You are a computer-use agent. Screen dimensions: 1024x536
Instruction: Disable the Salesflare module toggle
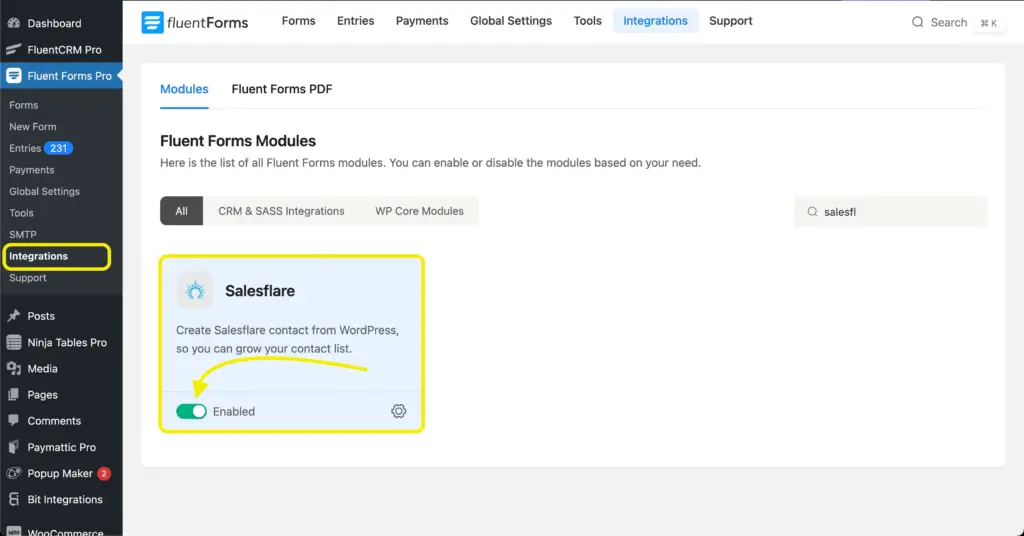(191, 411)
